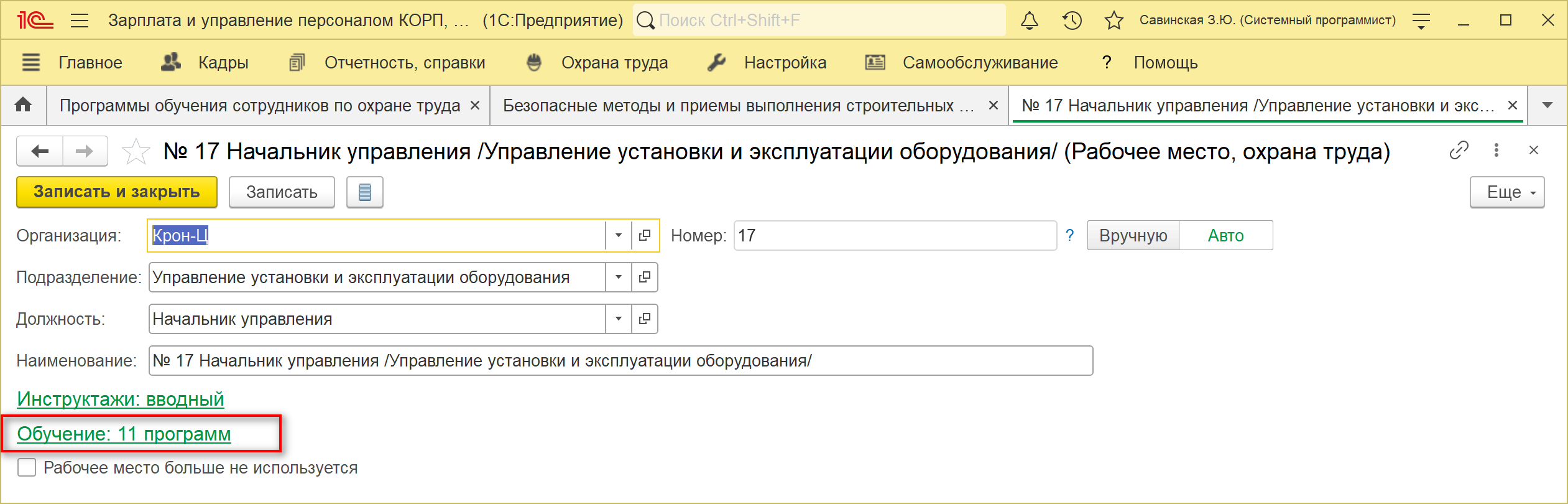Click the get link chain icon
This screenshot has height=504, width=1568.
coord(1459,151)
